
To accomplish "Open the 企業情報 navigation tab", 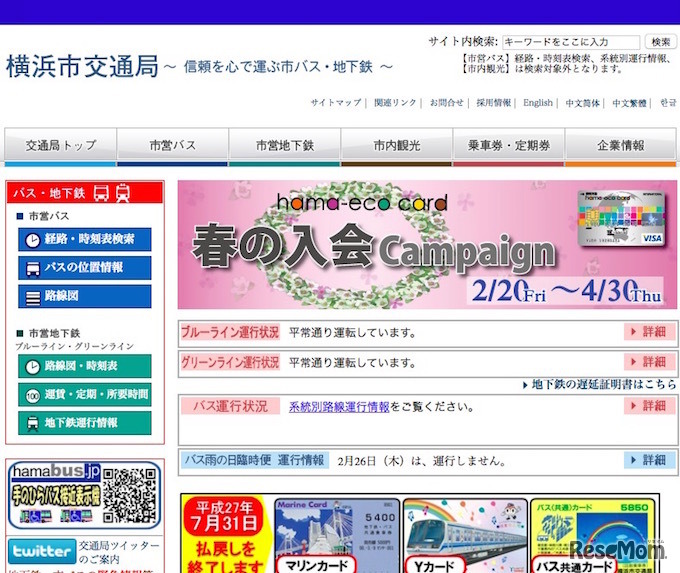I will pyautogui.click(x=621, y=146).
